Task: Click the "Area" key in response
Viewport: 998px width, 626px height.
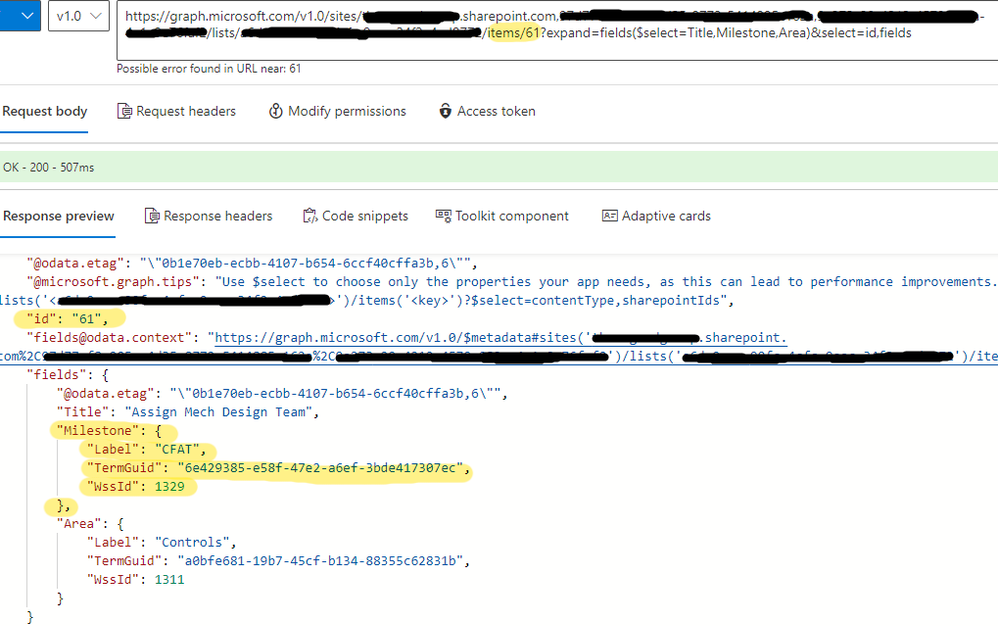Action: [x=79, y=524]
